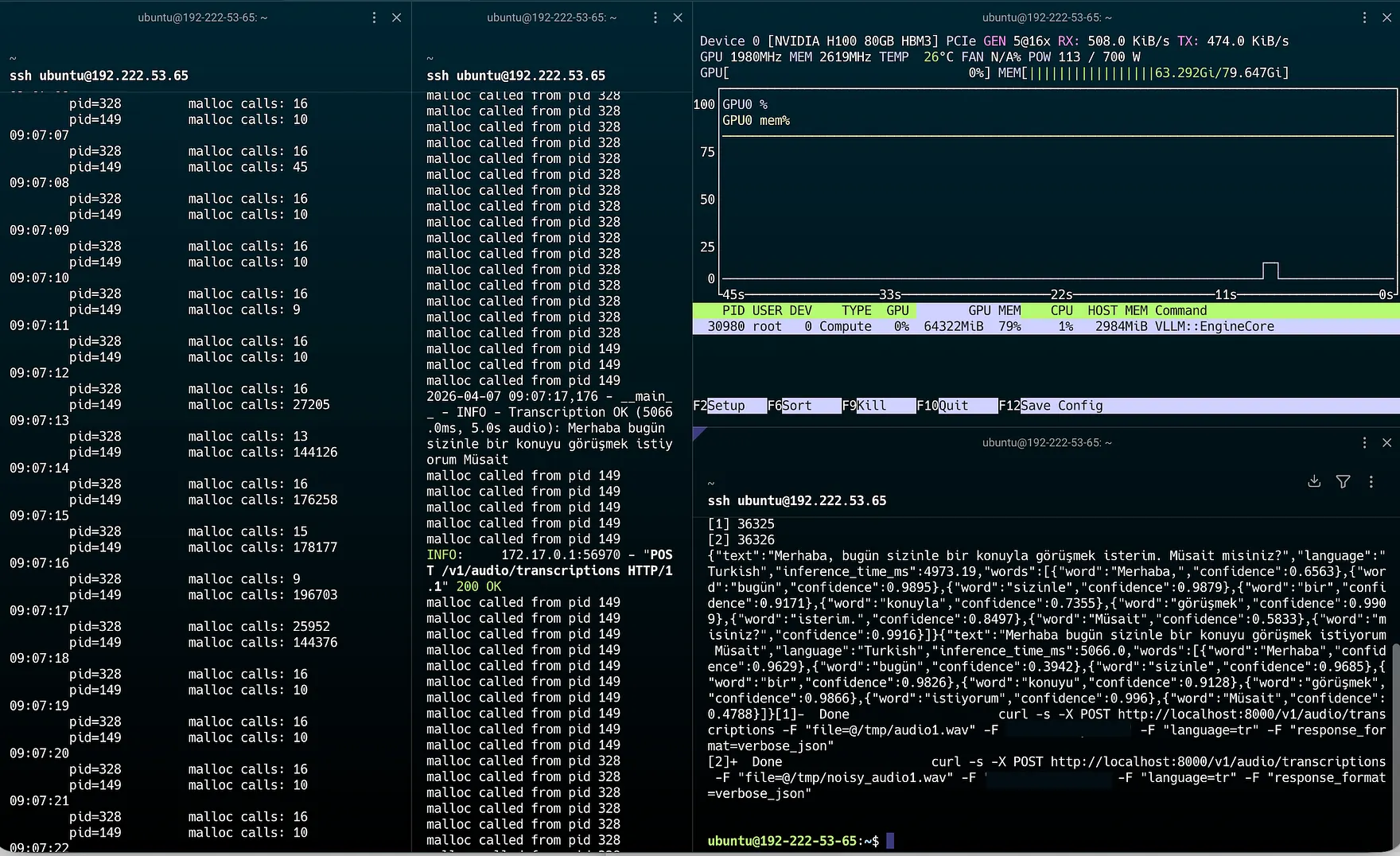
Task: Close the GPU monitor pane
Action: [x=1386, y=18]
